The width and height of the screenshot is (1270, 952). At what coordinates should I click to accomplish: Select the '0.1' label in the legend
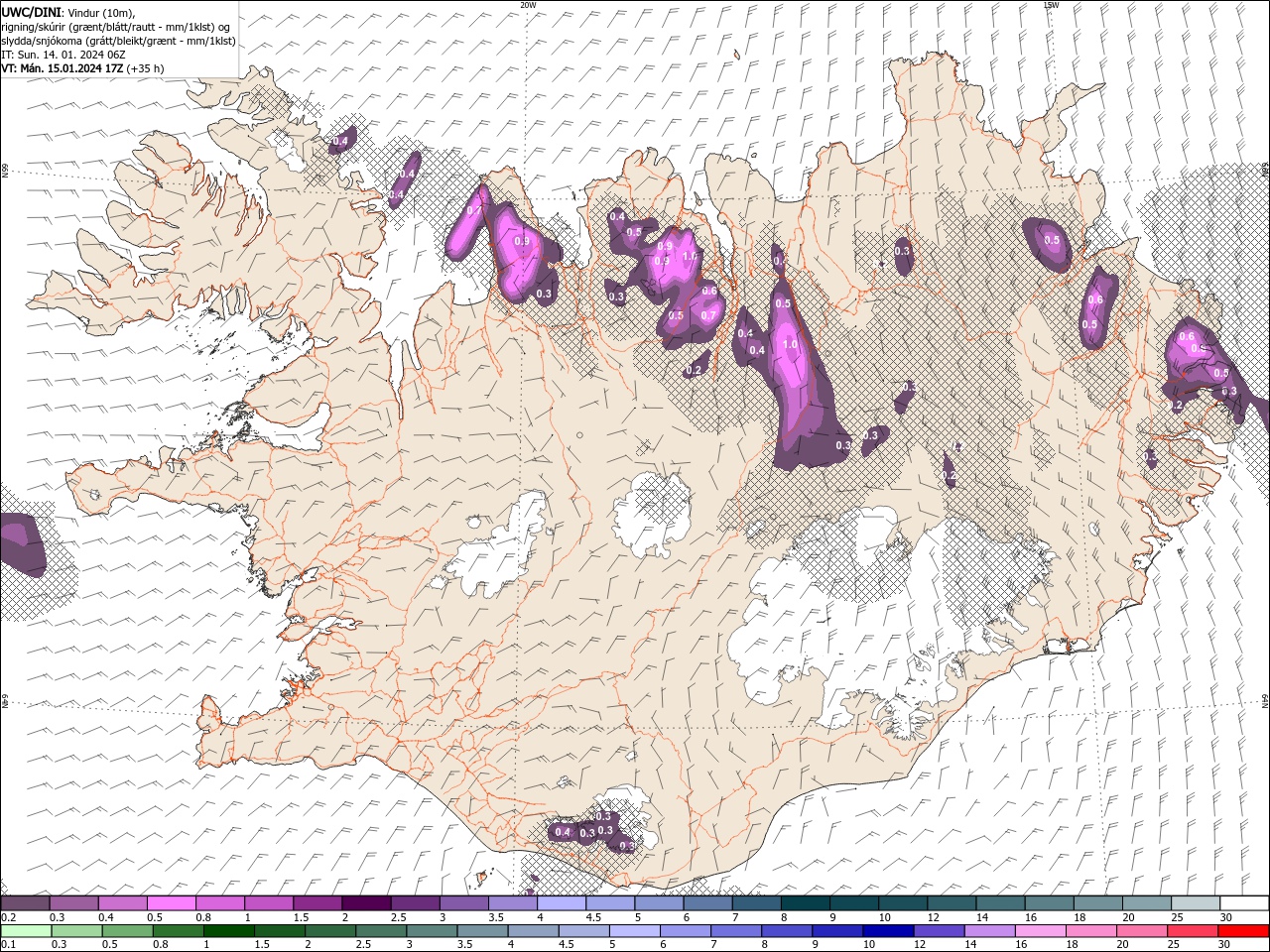click(9, 944)
